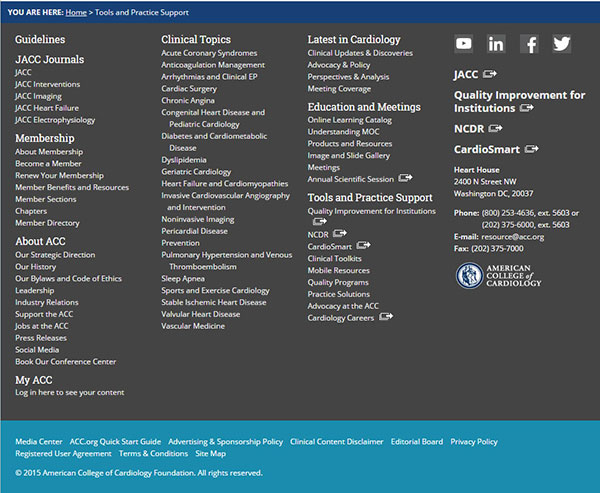Click external link icon beside right-column JACC

(490, 74)
